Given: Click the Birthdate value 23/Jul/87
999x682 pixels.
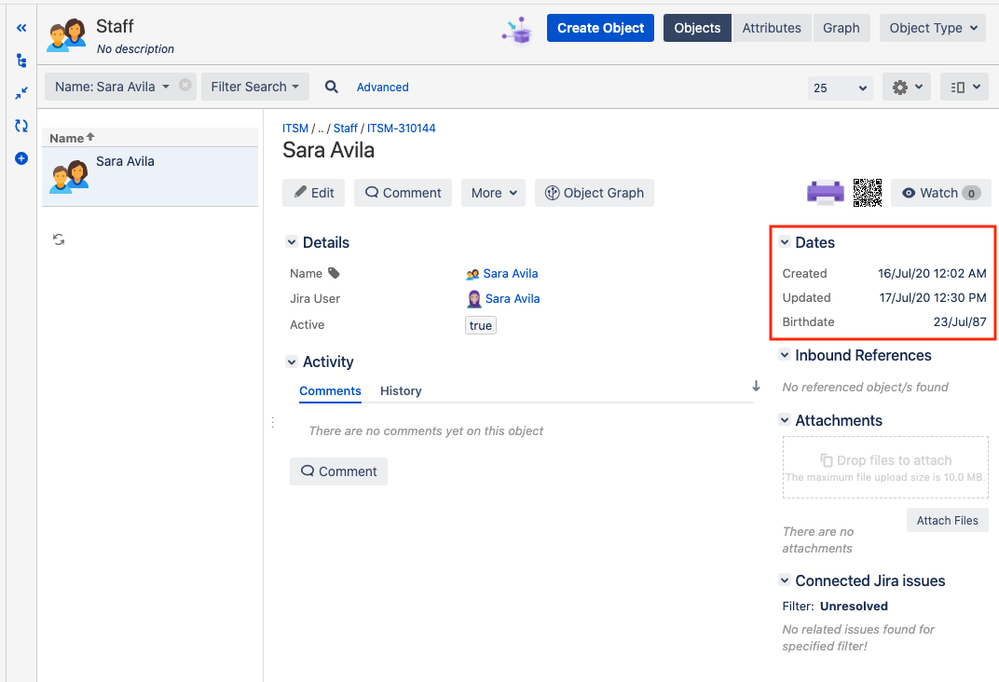Looking at the screenshot, I should tap(959, 322).
